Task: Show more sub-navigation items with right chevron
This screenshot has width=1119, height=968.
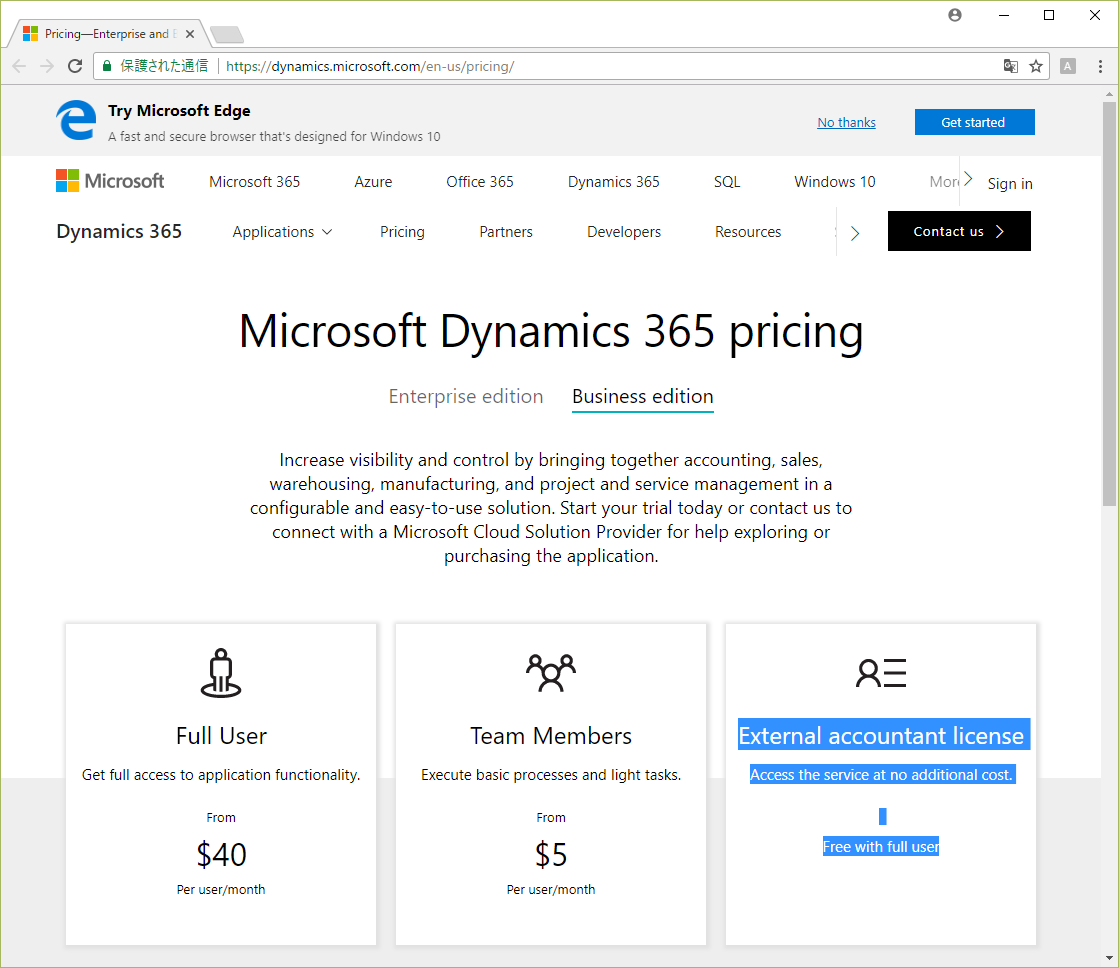Action: pyautogui.click(x=855, y=233)
